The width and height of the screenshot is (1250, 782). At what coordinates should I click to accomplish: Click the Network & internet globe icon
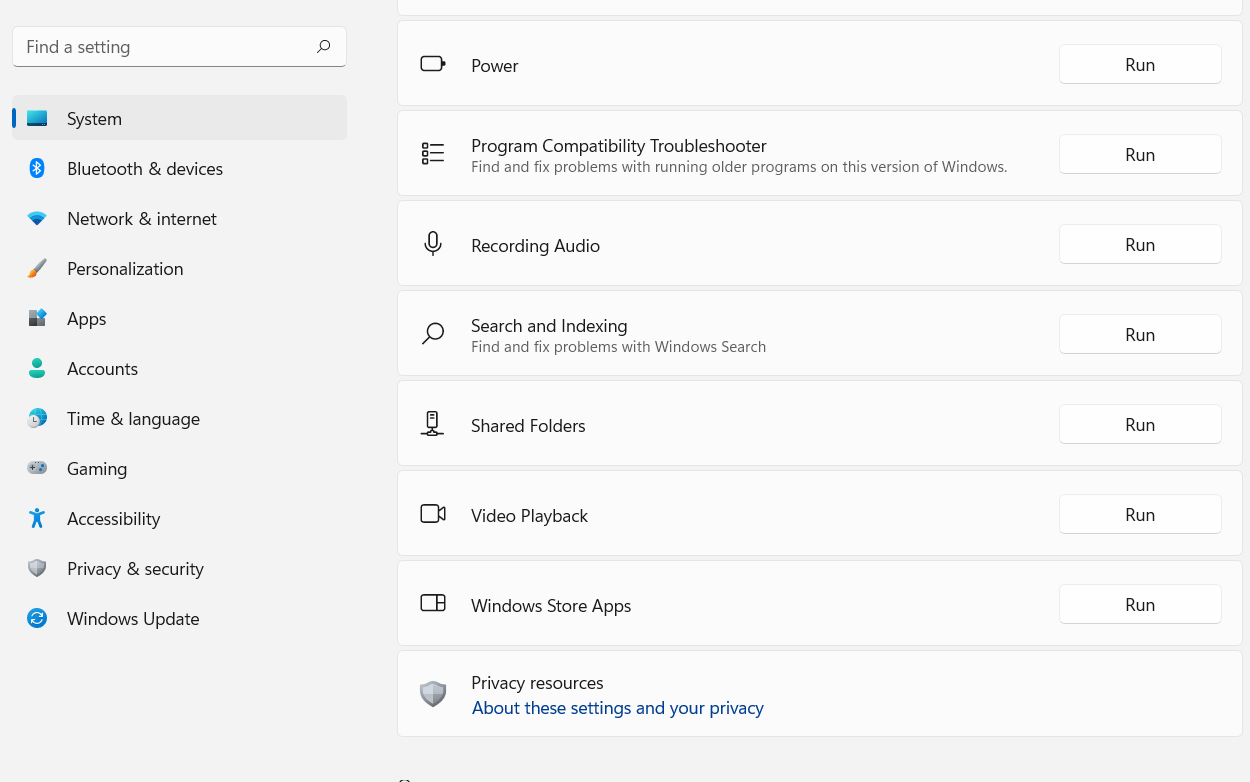[x=37, y=218]
